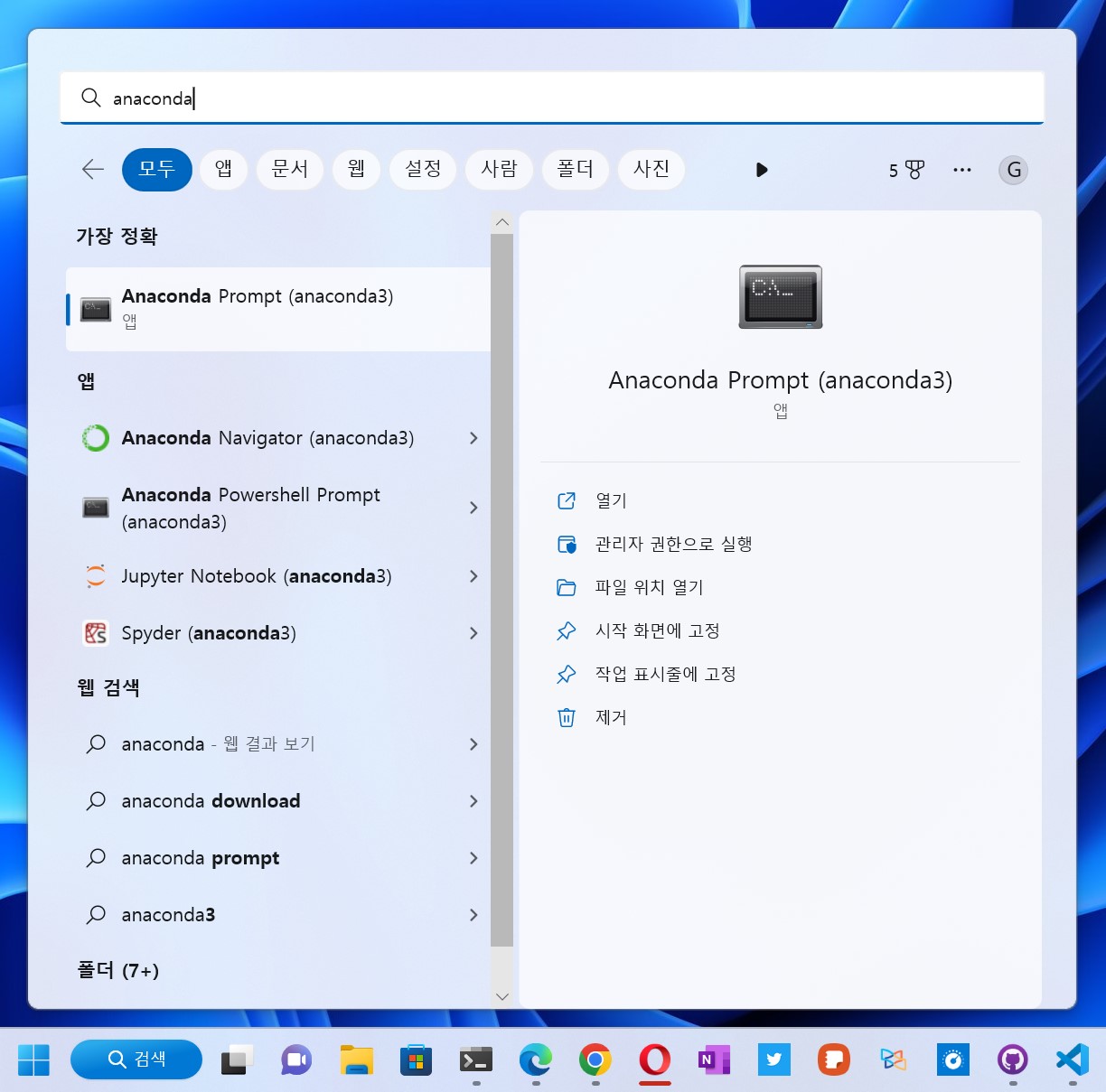Launch Visual Studio Code from taskbar

(1073, 1059)
